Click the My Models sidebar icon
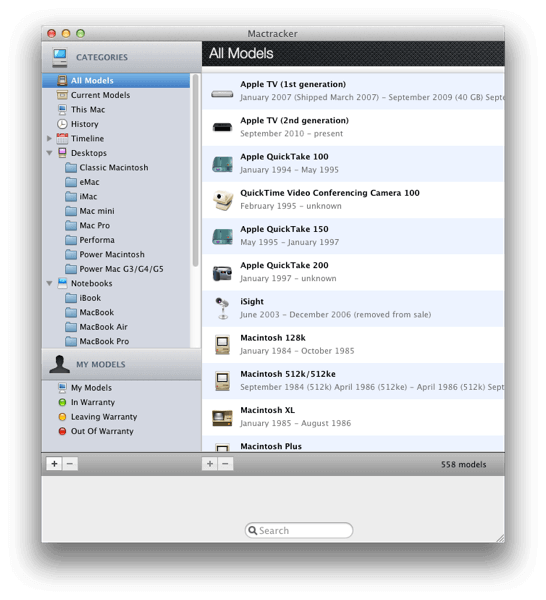Image resolution: width=546 pixels, height=600 pixels. tap(62, 388)
